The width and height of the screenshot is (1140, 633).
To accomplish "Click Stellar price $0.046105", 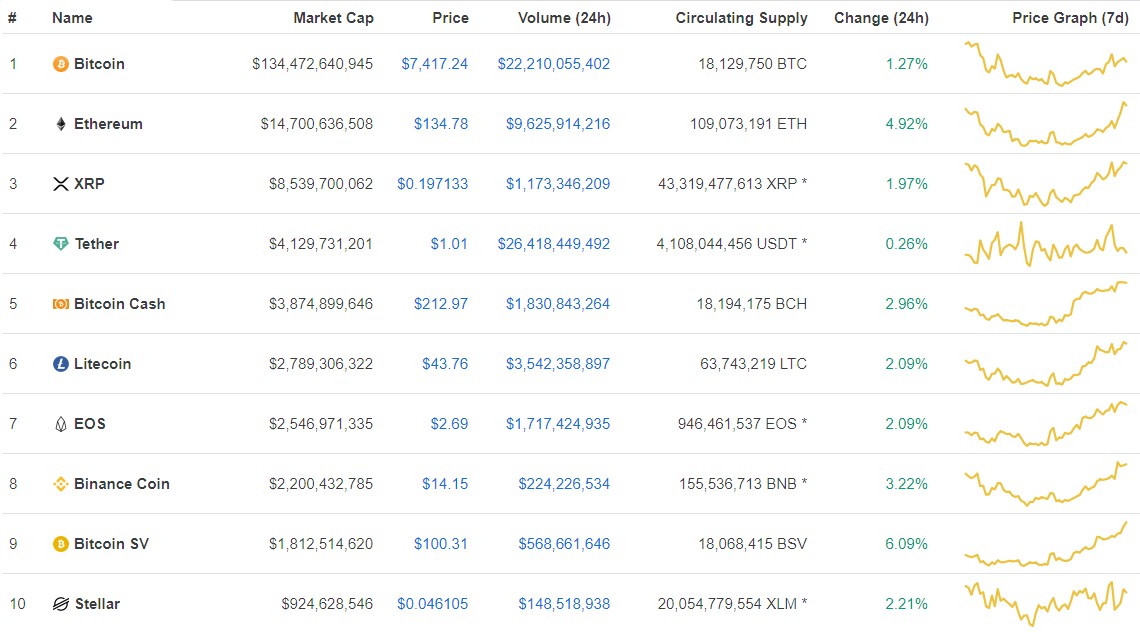I will pyautogui.click(x=433, y=604).
